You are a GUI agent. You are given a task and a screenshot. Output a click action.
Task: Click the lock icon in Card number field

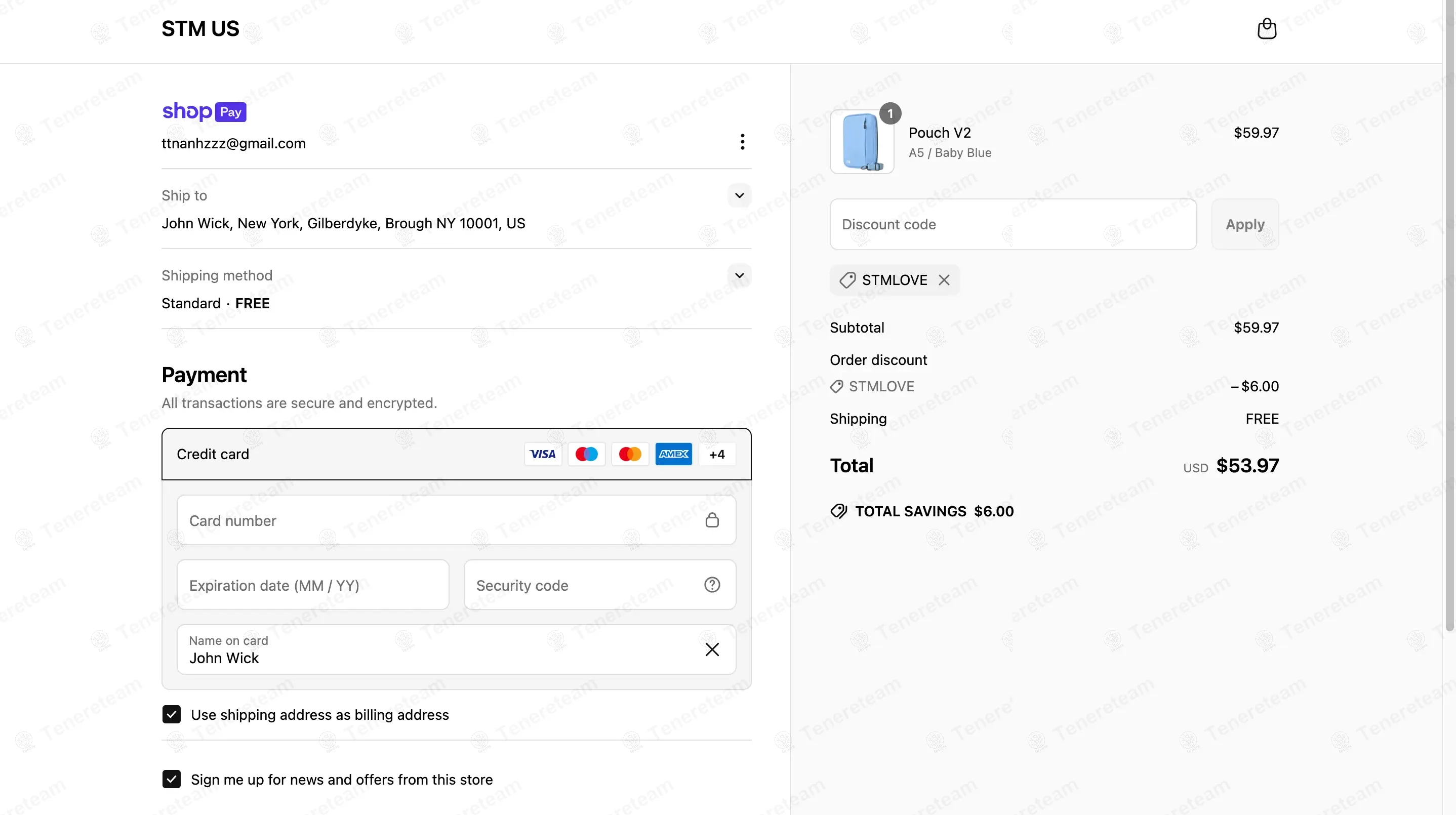click(712, 520)
